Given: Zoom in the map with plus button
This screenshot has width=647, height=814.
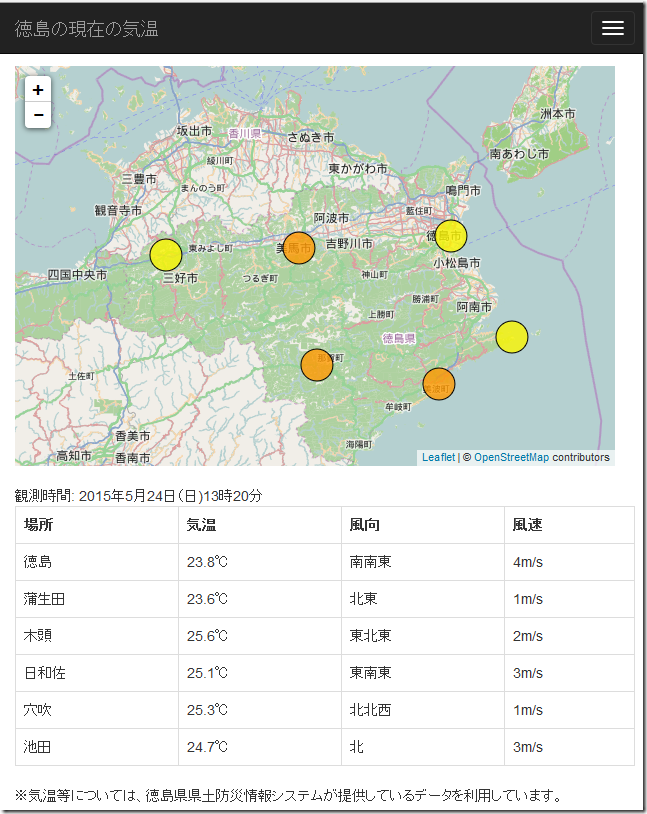Looking at the screenshot, I should (38, 90).
